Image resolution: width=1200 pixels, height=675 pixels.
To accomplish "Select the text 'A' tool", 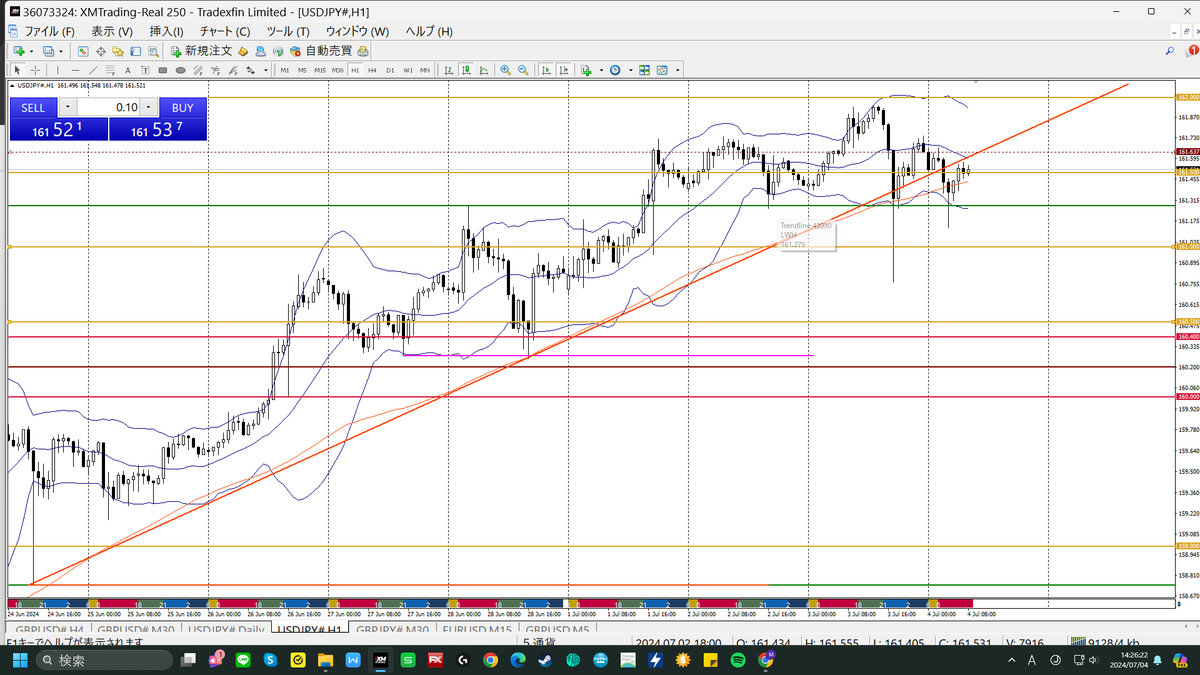I will tap(128, 70).
